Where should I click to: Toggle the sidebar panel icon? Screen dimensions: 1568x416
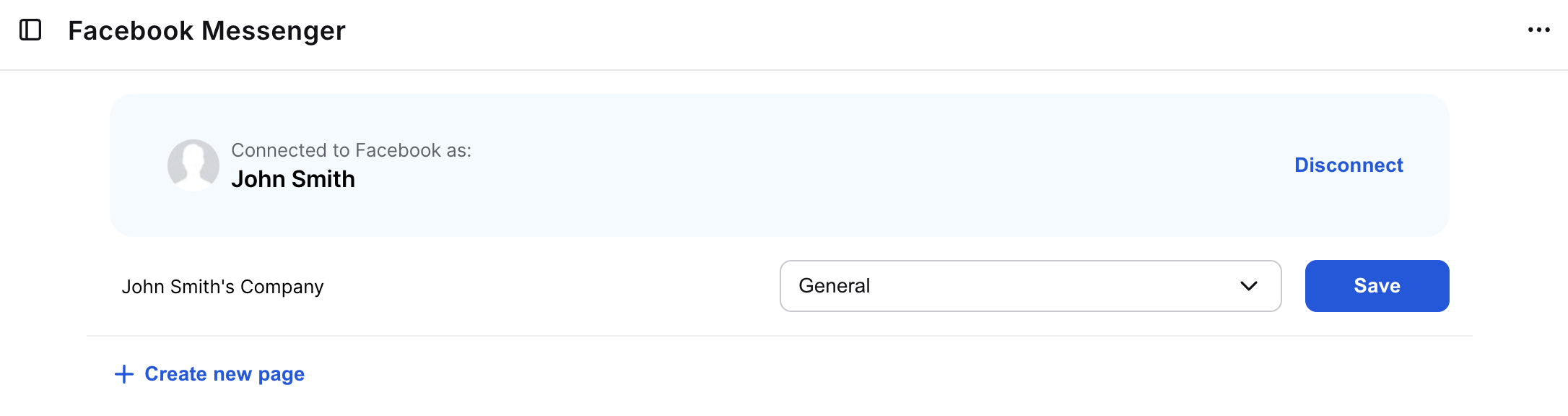tap(30, 30)
